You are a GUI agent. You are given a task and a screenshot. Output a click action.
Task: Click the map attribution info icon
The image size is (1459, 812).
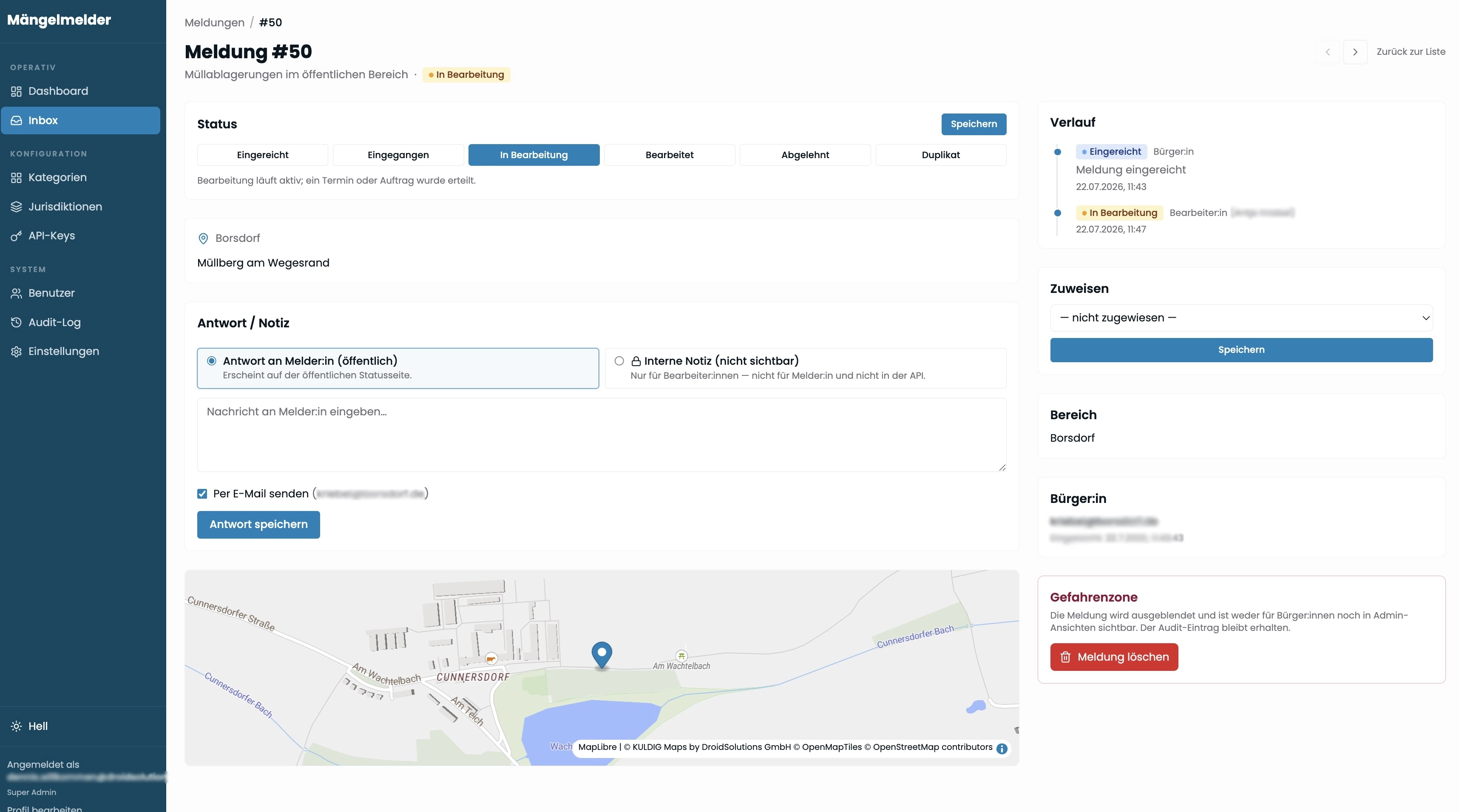(1002, 748)
